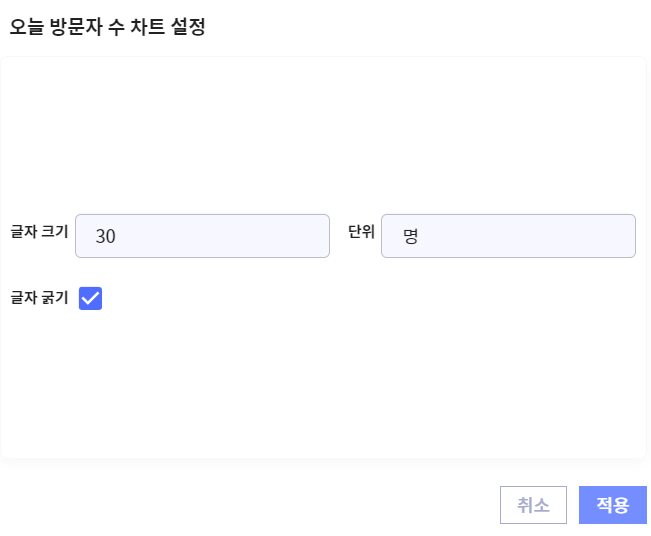Image resolution: width=651 pixels, height=536 pixels.
Task: Place cursor in unit box
Action: coord(508,236)
